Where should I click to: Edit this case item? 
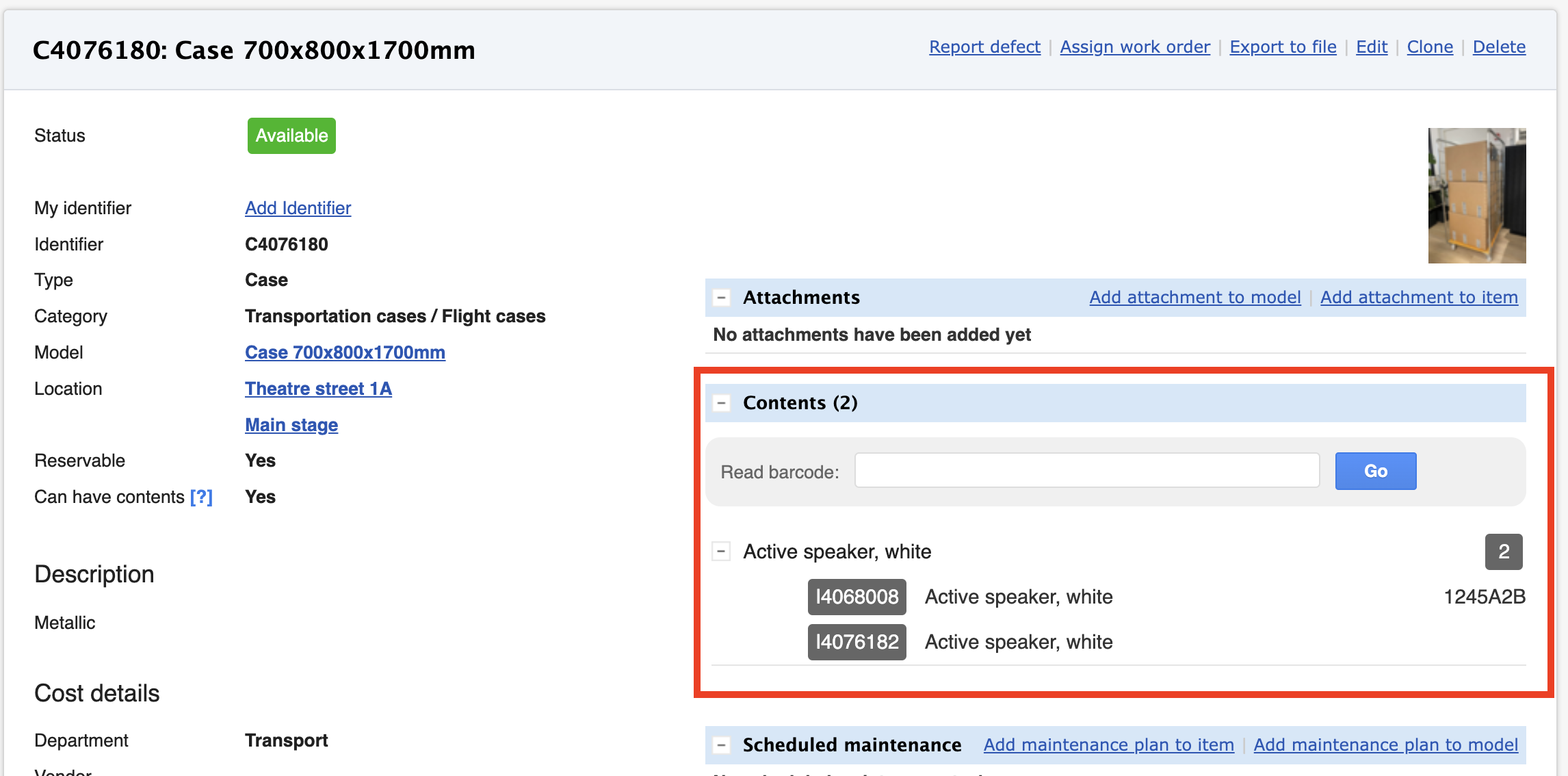pos(1371,47)
